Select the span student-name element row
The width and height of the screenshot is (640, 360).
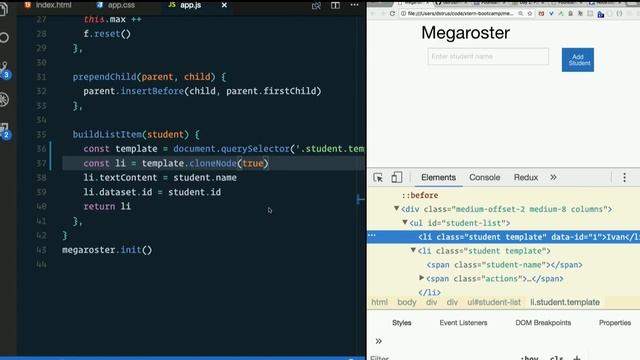click(504, 265)
